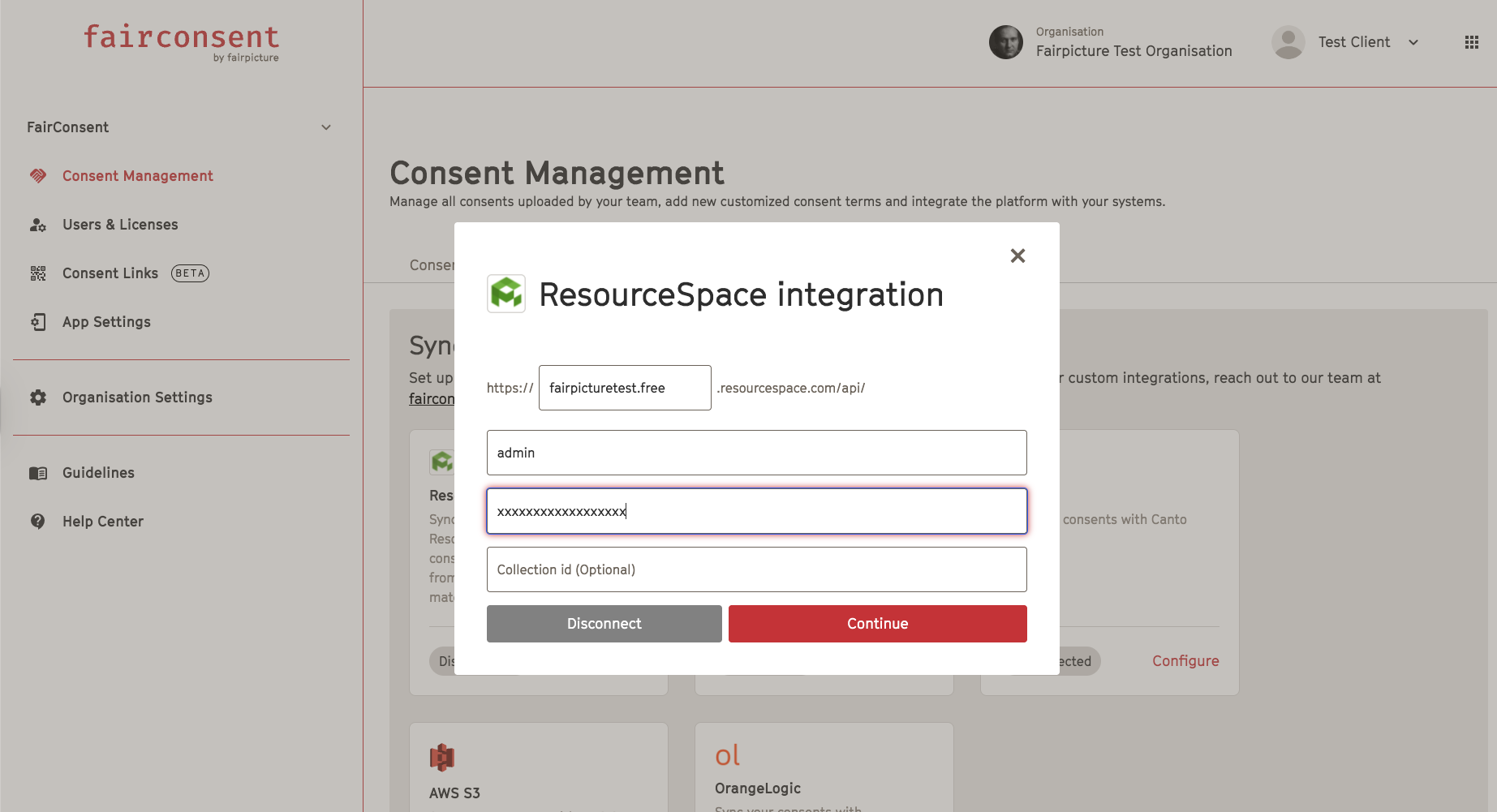1497x812 pixels.
Task: Open Consent Management in sidebar
Action: 138,176
